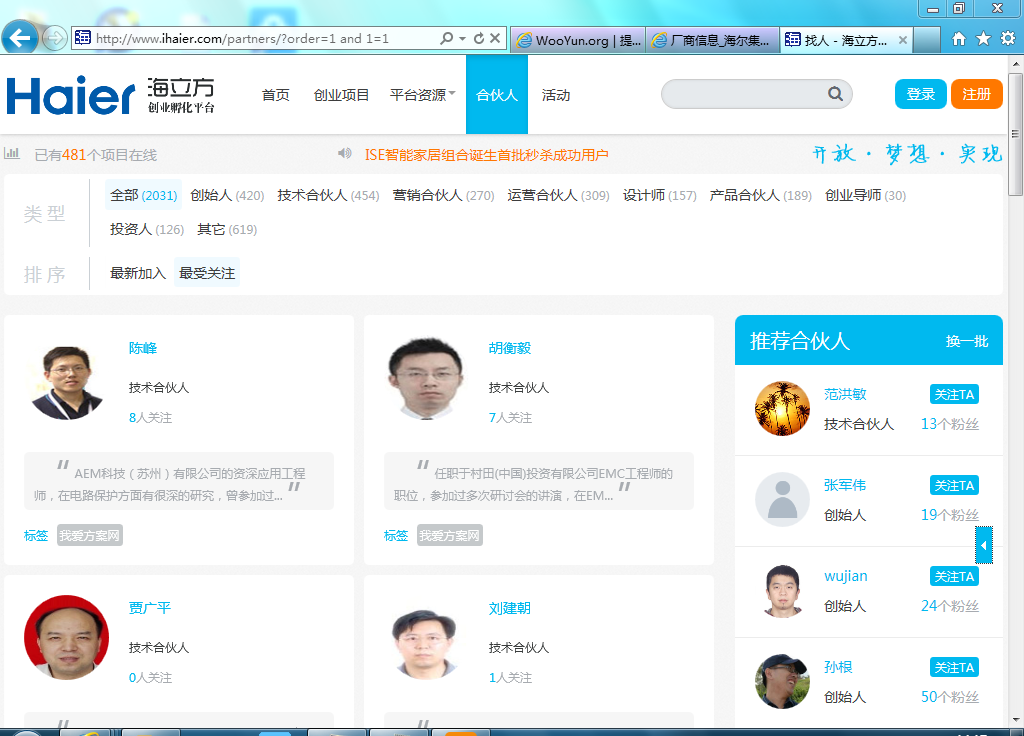The height and width of the screenshot is (736, 1024).
Task: Open 活动 navigation item
Action: (x=556, y=95)
